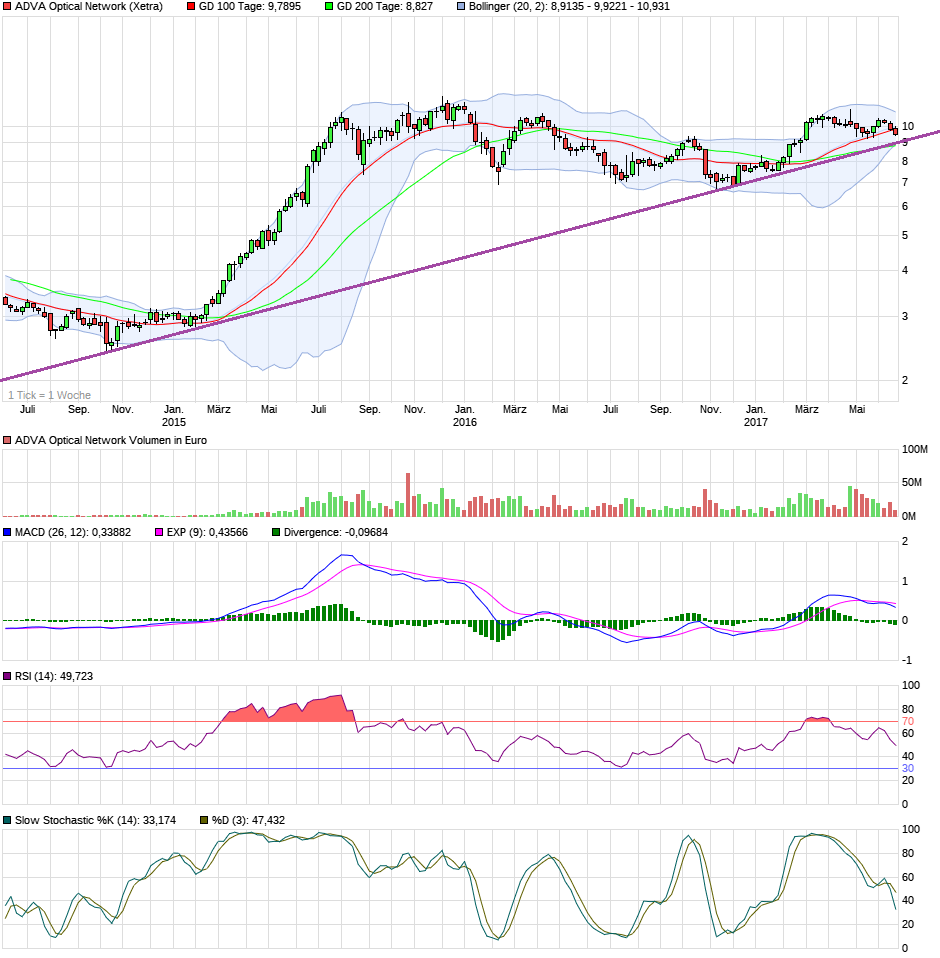
Task: Click the blue MACD legend icon
Action: tap(9, 532)
